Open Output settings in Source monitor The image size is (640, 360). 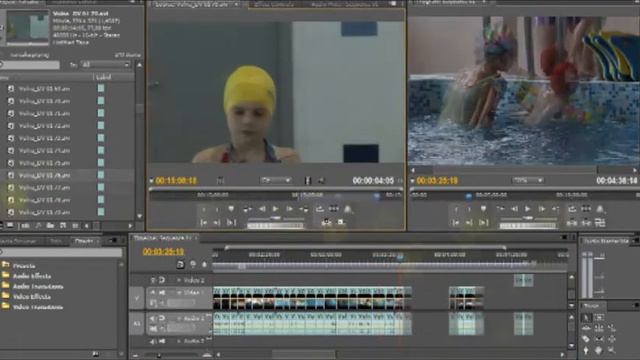348,209
